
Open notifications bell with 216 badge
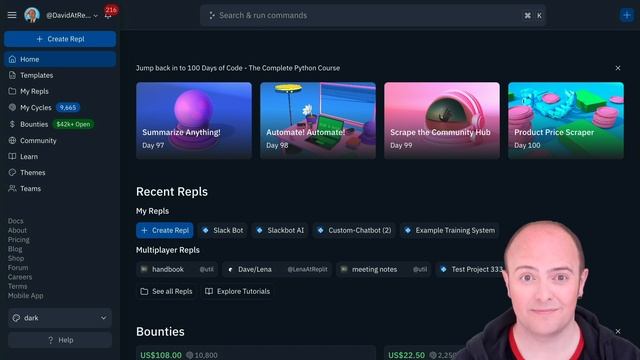[108, 15]
